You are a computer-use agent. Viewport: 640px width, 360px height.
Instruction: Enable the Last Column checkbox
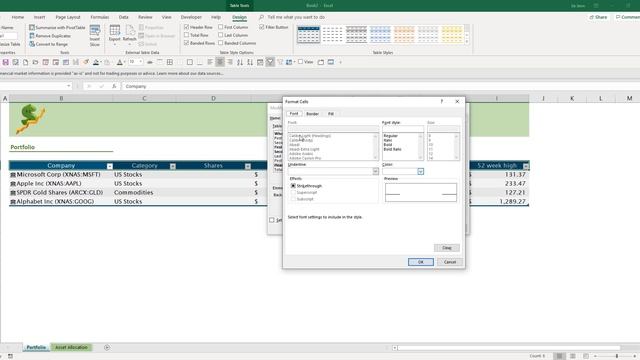click(221, 35)
